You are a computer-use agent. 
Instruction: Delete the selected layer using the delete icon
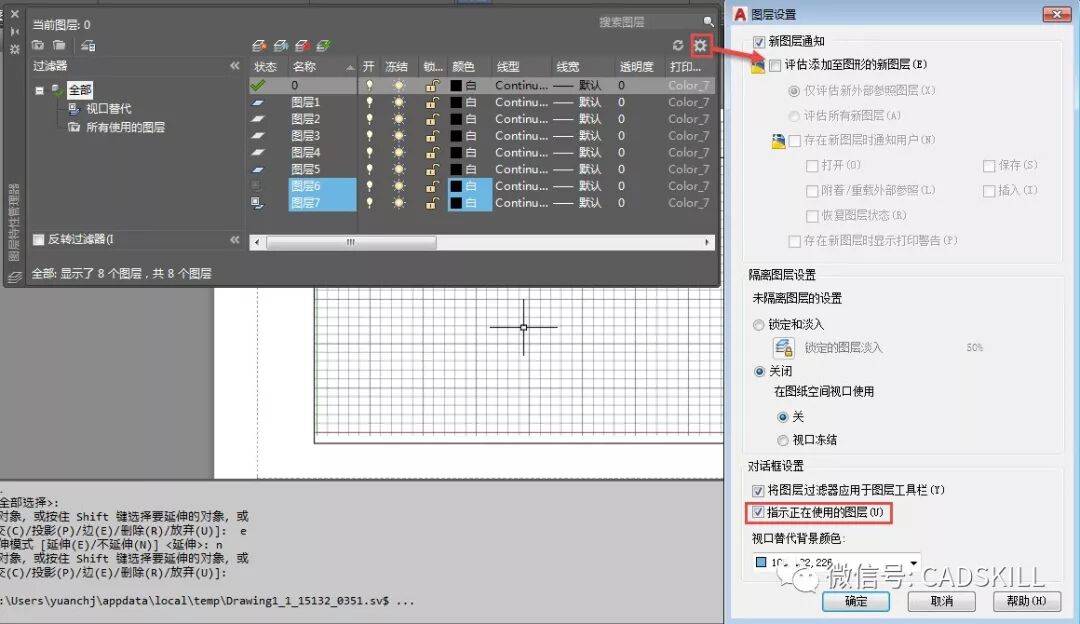point(302,45)
